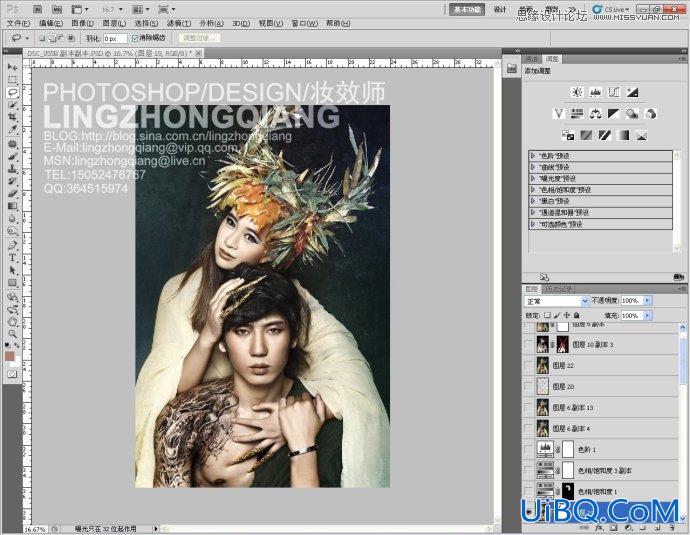Add a Curves adjustment
Screen dimensions: 690x535
click(x=614, y=92)
